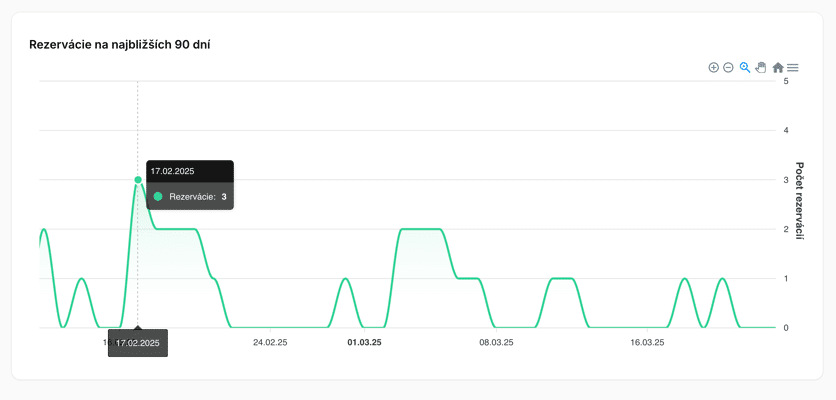Click the green marker in Rezervácie tooltip
This screenshot has width=836, height=400.
point(158,197)
